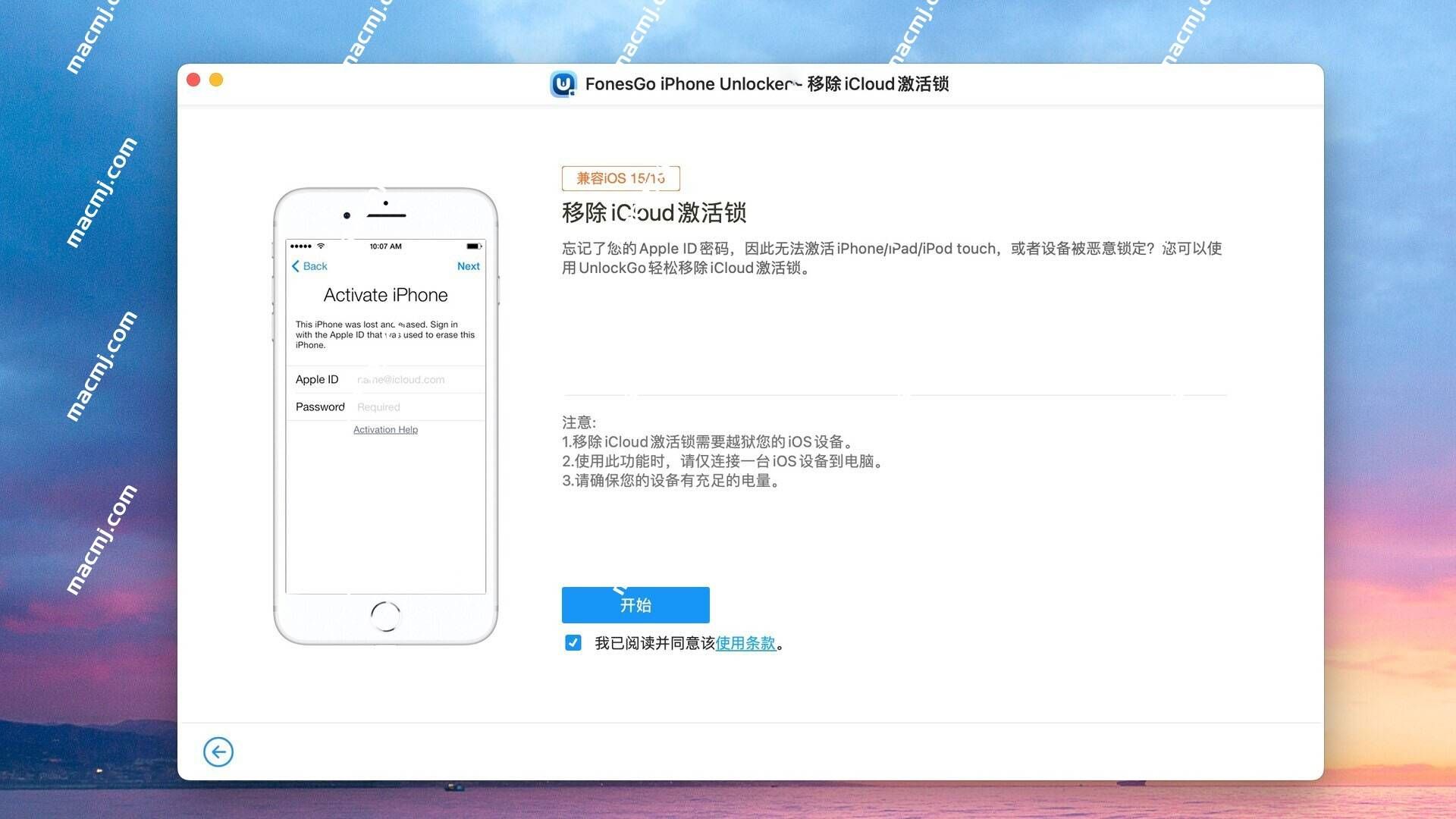1456x819 pixels.
Task: Click the Apple ID field in mockup
Action: click(x=385, y=379)
